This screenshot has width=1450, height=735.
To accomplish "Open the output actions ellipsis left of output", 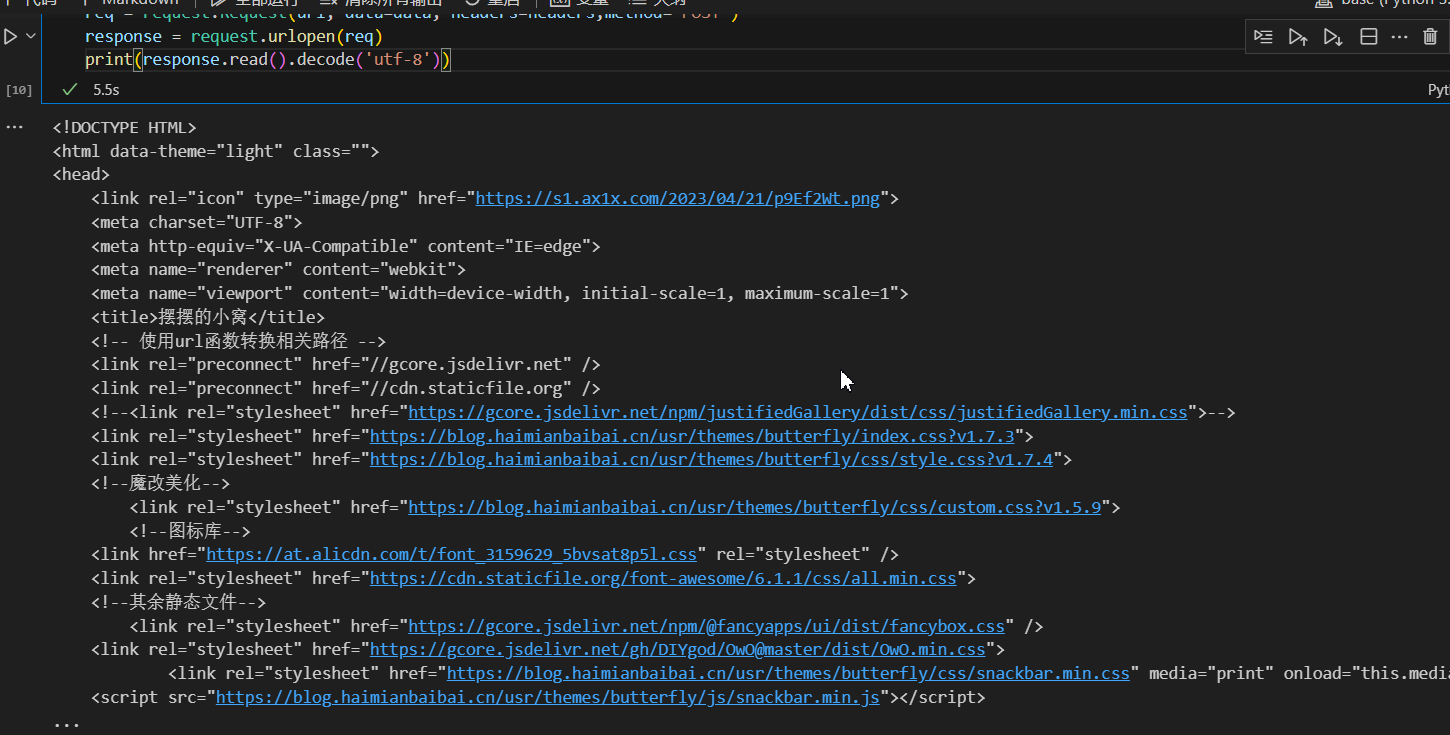I will pos(13,128).
